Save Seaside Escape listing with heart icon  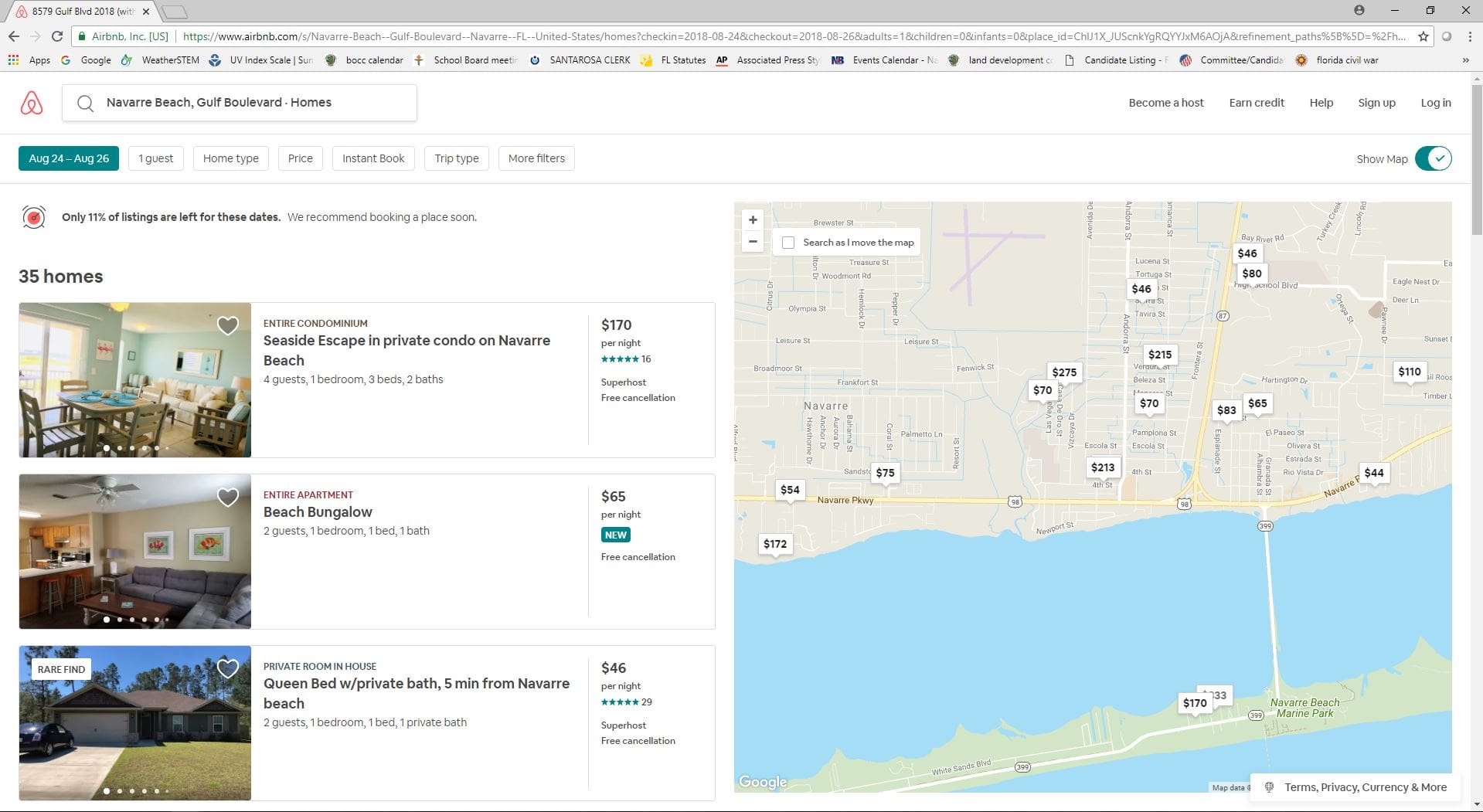(x=227, y=326)
